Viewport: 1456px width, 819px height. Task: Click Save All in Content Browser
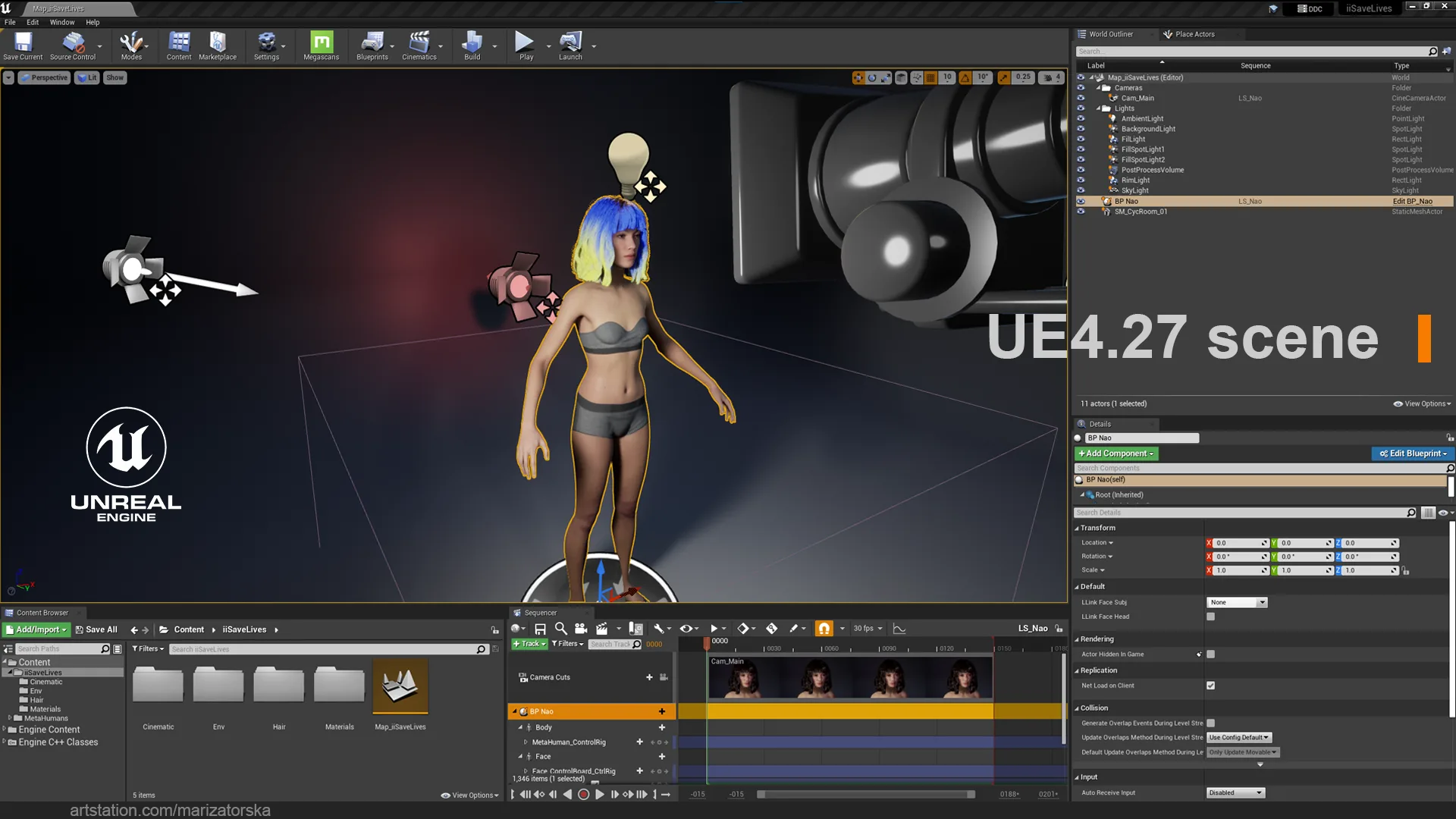[96, 630]
